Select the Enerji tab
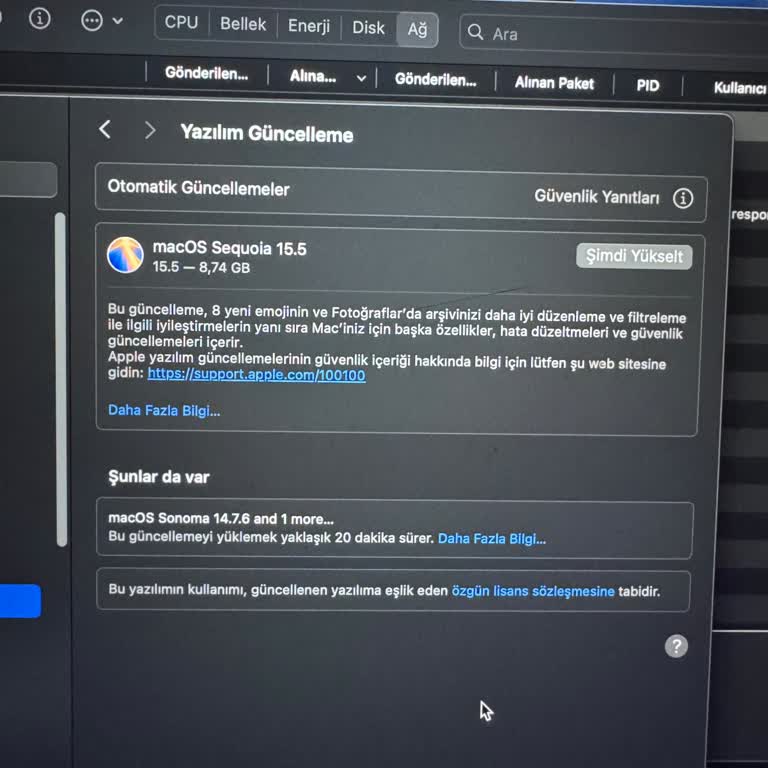 (x=309, y=26)
